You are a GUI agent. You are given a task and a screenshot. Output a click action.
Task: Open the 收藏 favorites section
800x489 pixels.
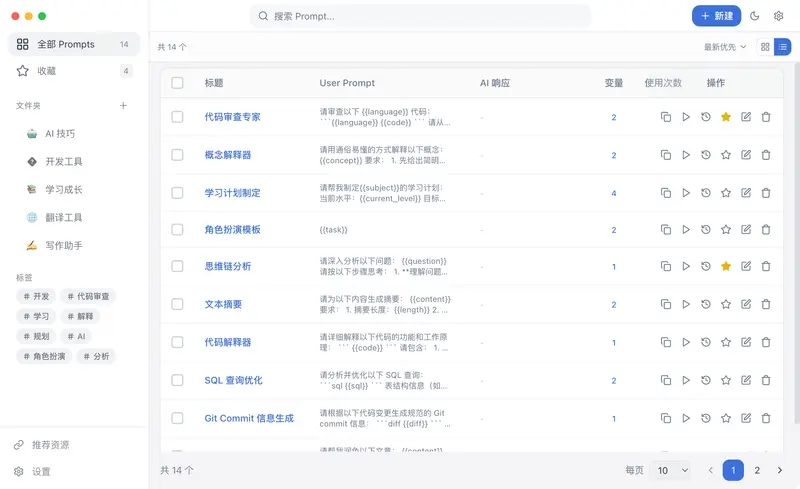pos(47,71)
